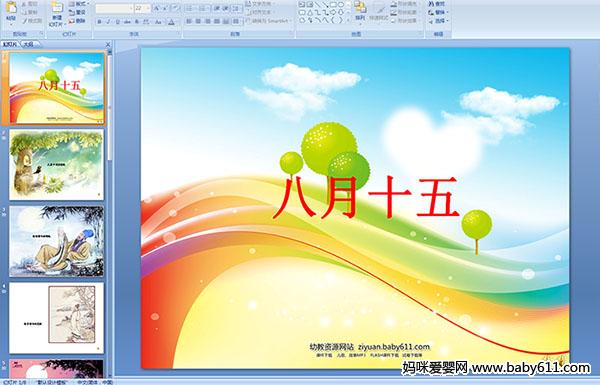Pick the font color button with the letter A
The width and height of the screenshot is (600, 385).
pyautogui.click(x=172, y=22)
